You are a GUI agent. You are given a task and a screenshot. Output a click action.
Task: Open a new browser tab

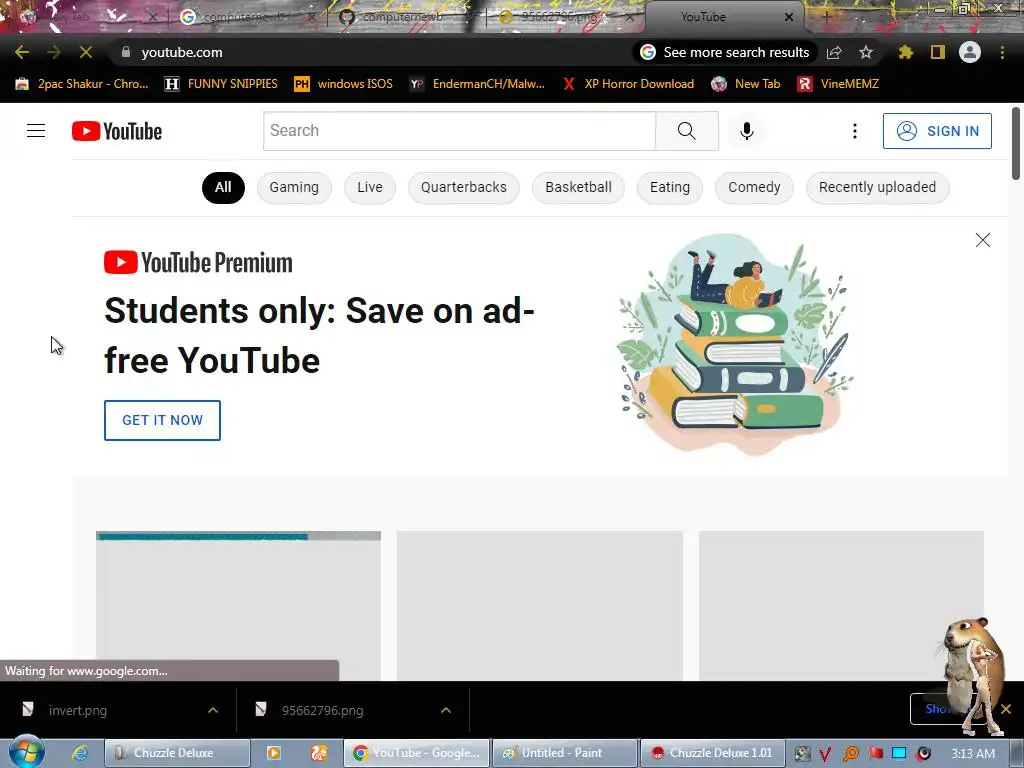tap(825, 17)
